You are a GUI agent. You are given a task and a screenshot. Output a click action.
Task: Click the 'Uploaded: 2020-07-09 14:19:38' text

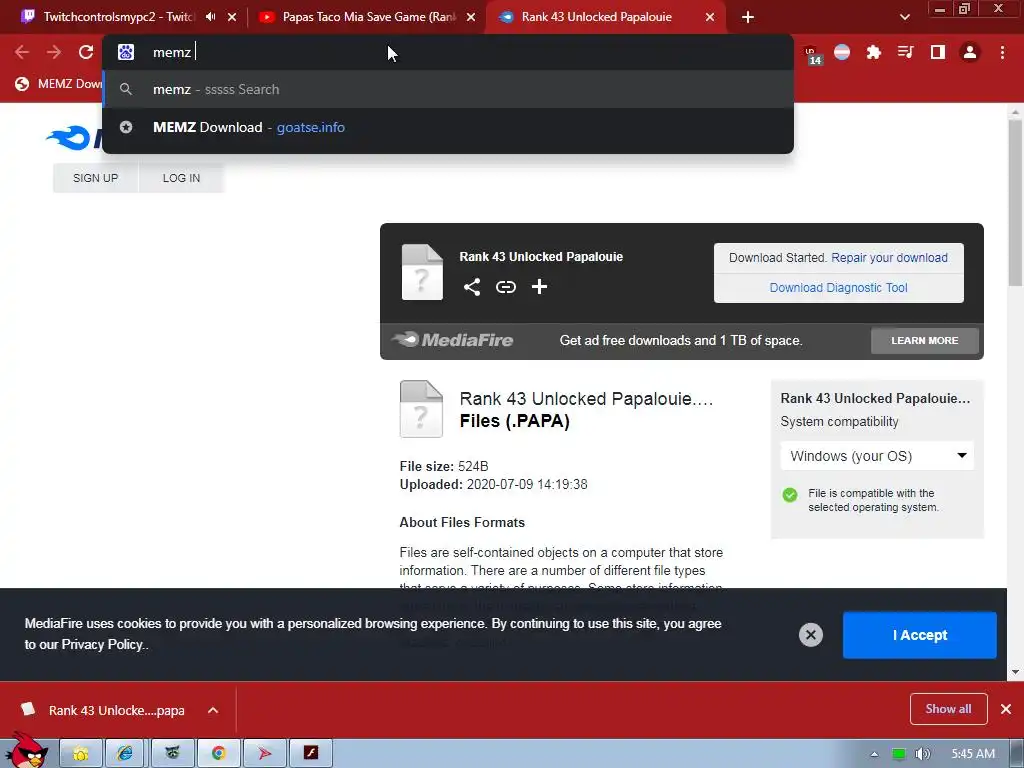point(494,485)
